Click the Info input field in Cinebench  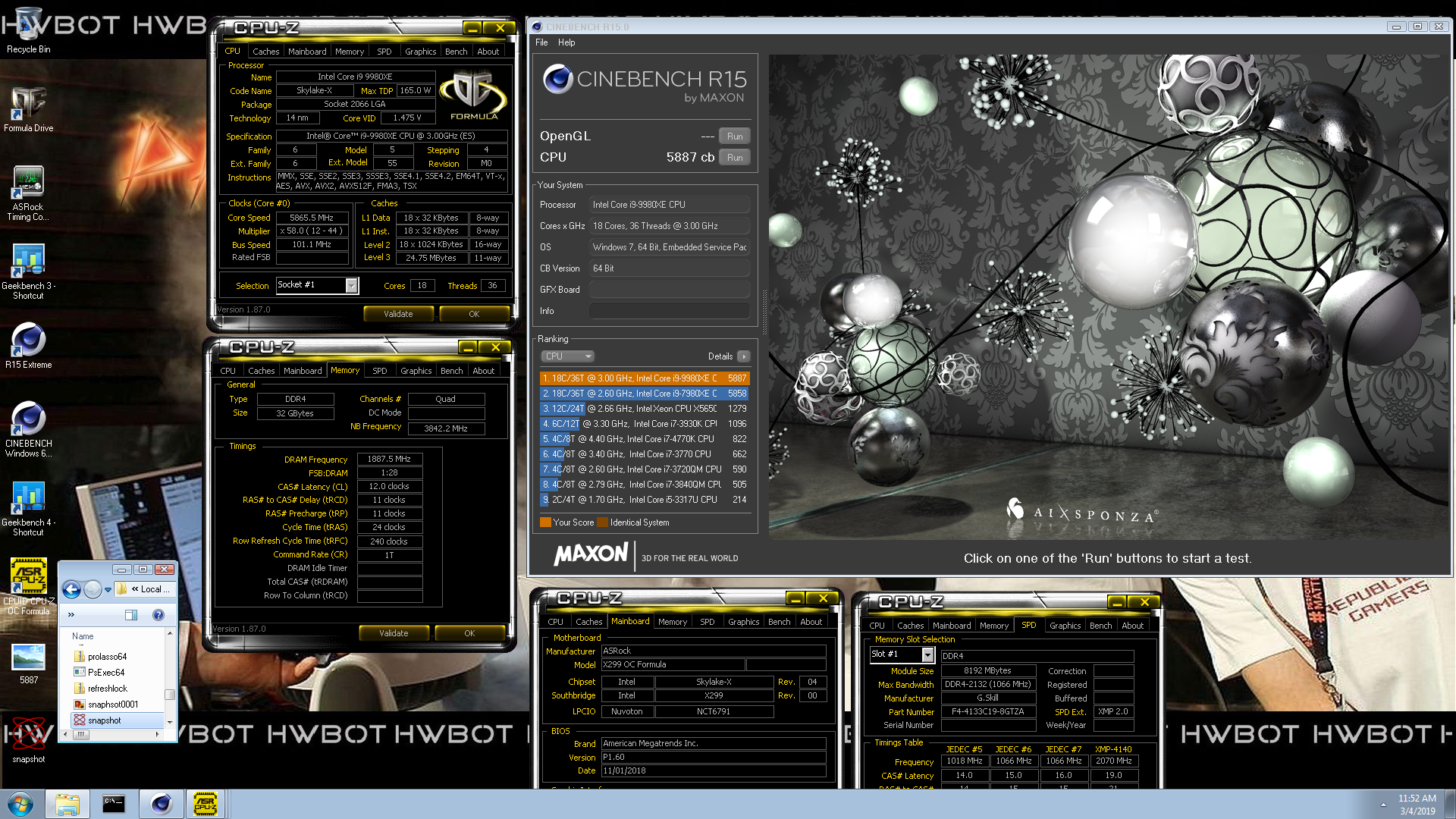point(670,311)
